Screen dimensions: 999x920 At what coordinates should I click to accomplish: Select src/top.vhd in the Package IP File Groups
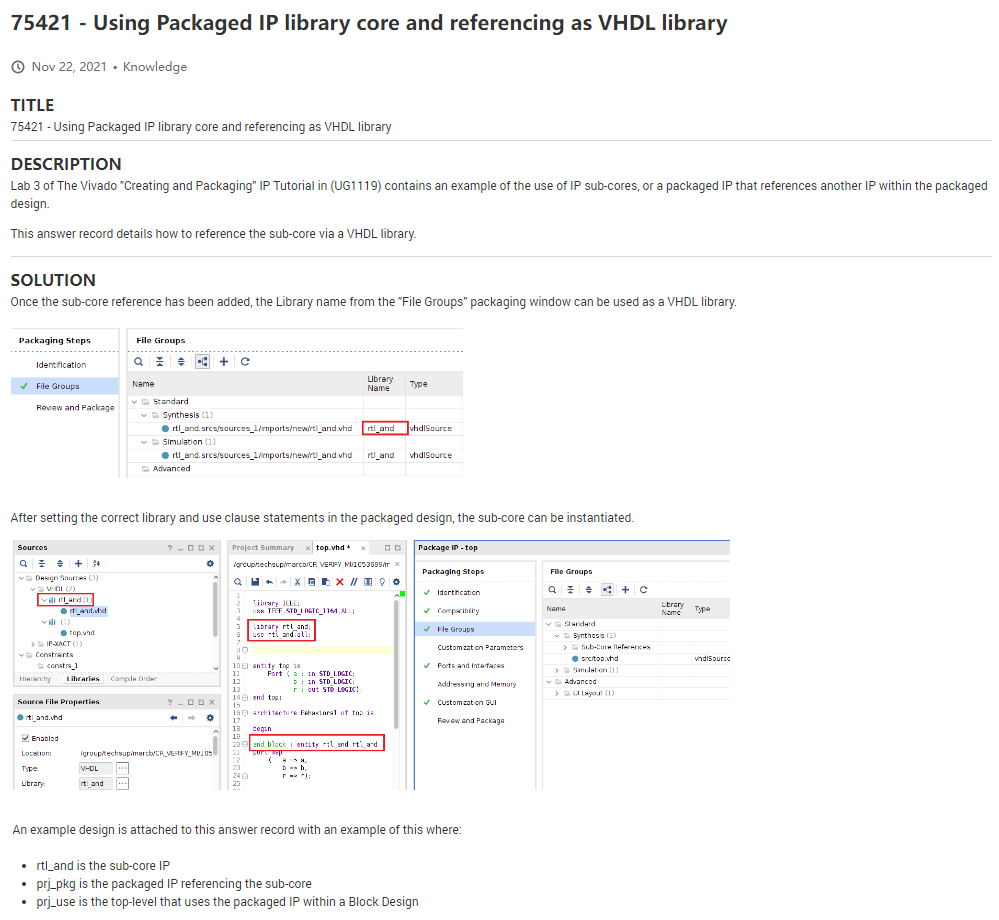pos(600,659)
